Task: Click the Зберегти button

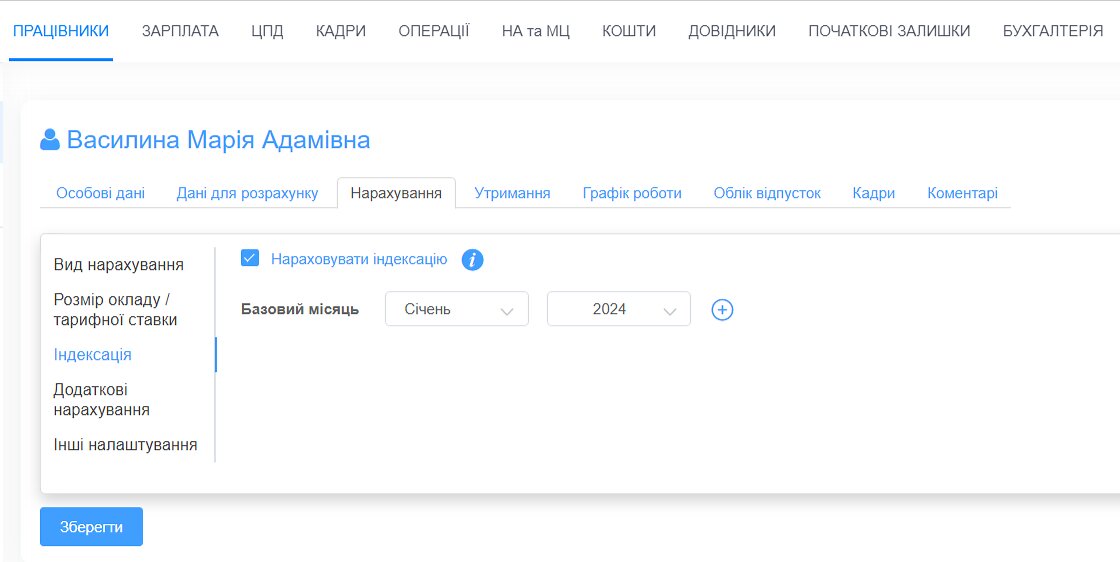Action: pyautogui.click(x=91, y=526)
